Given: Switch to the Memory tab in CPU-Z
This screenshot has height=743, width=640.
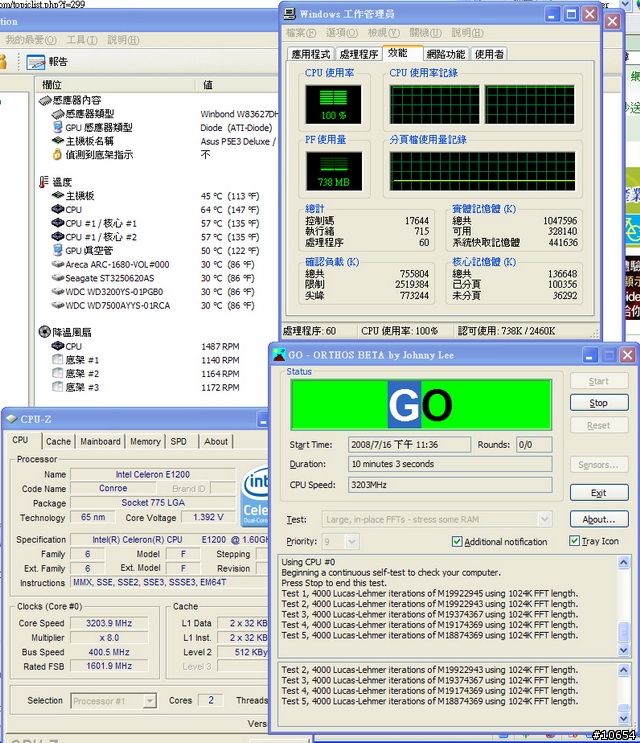Looking at the screenshot, I should click(145, 441).
